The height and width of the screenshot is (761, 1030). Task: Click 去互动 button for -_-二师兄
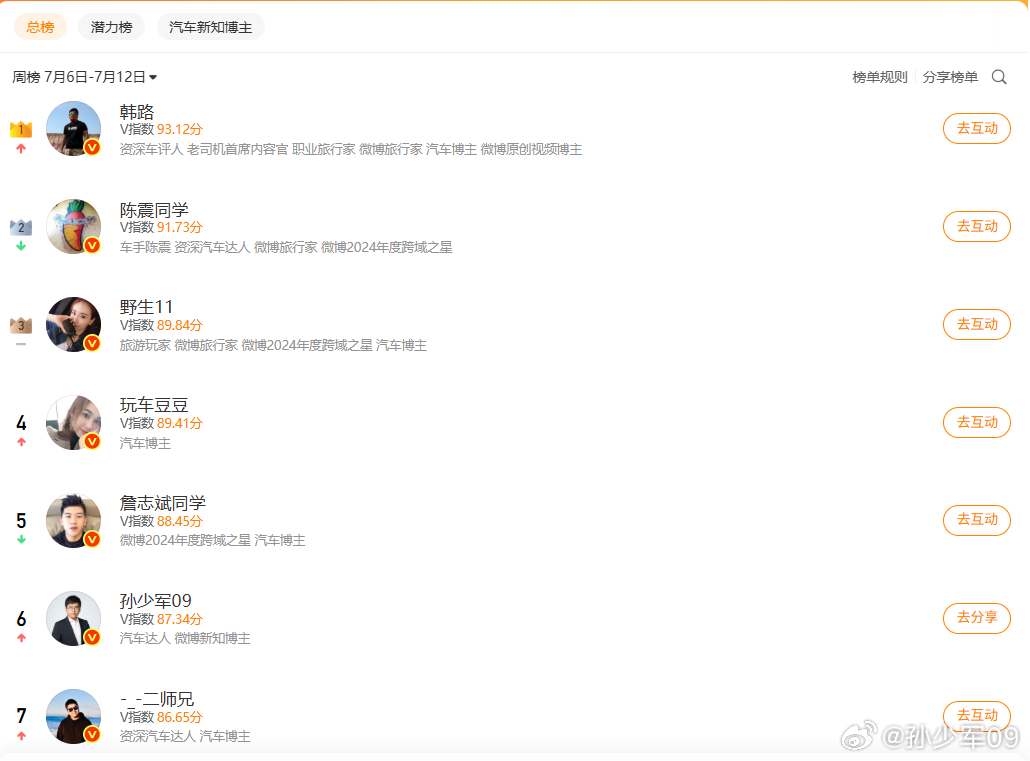[977, 715]
